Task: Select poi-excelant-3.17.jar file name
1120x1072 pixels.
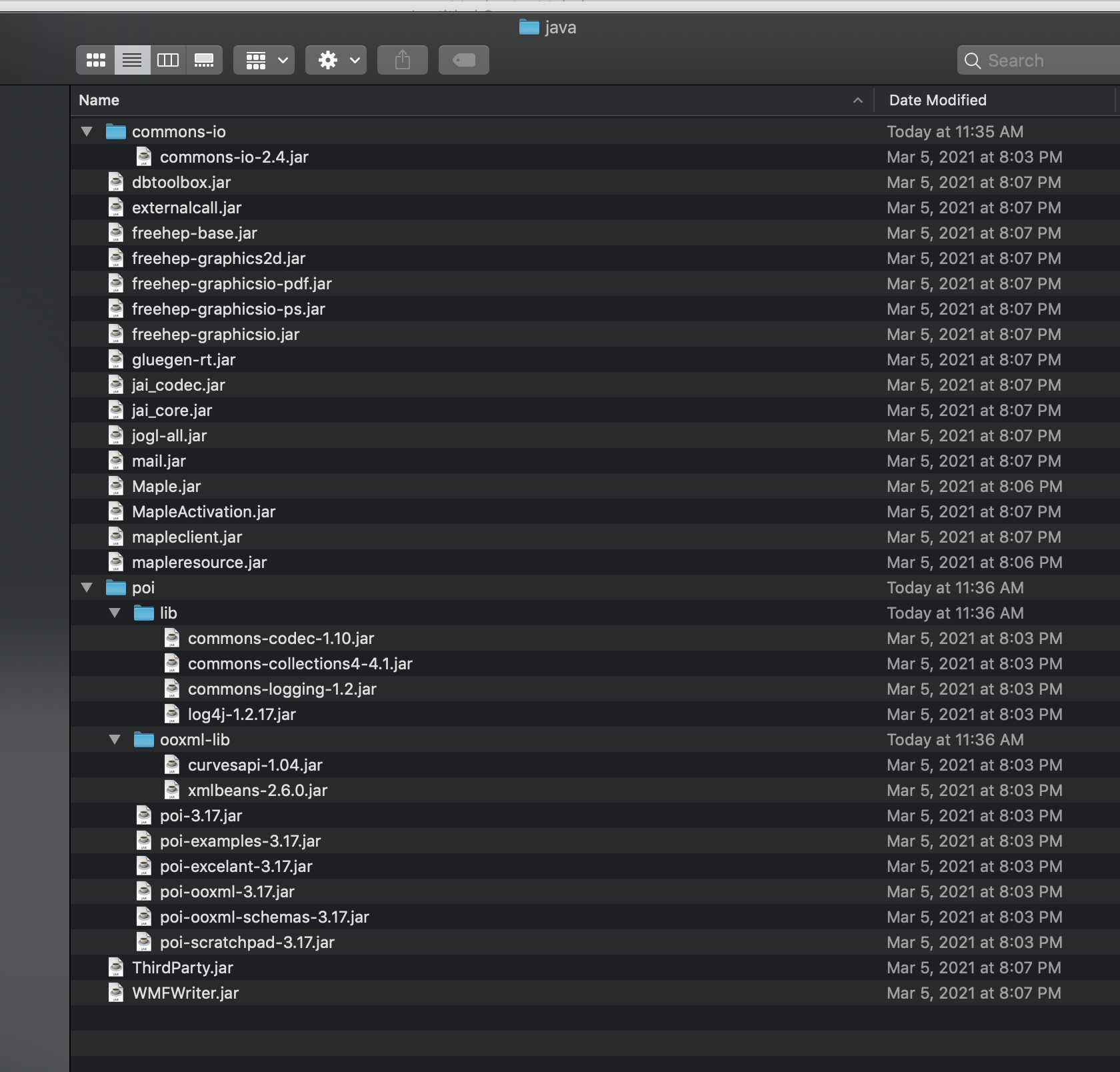Action: (x=236, y=866)
